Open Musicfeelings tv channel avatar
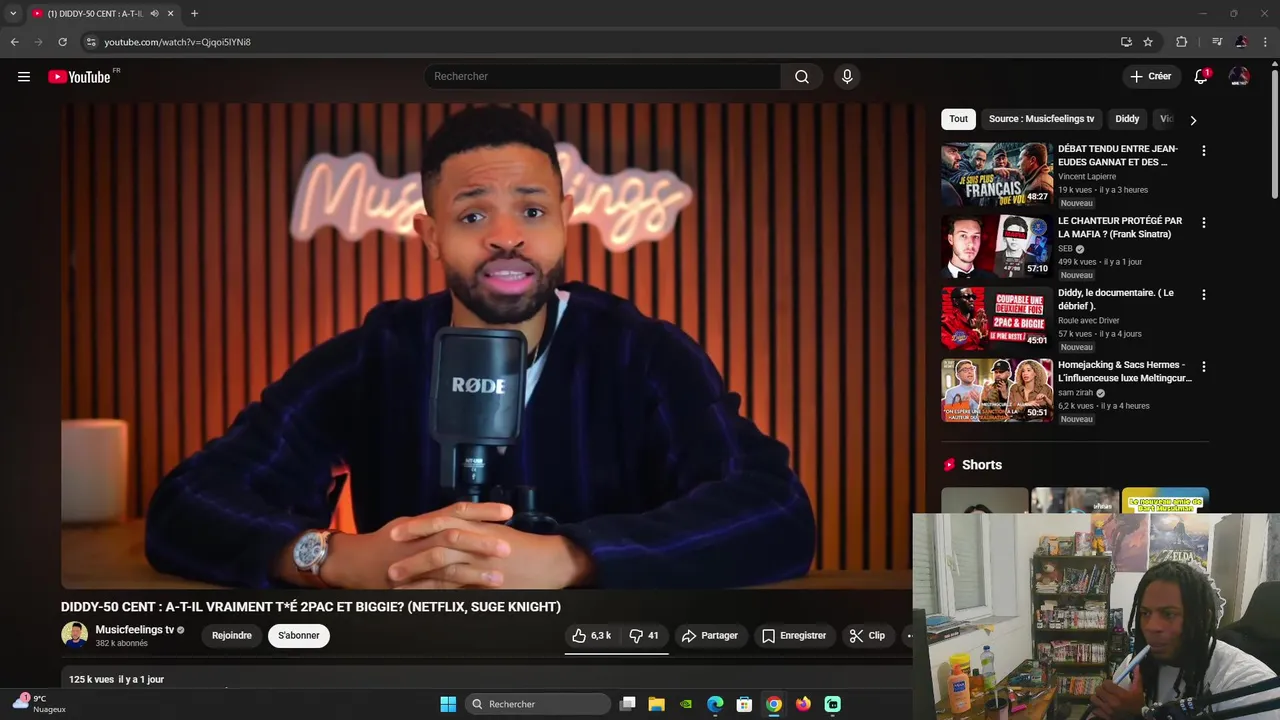The height and width of the screenshot is (720, 1280). [x=74, y=635]
